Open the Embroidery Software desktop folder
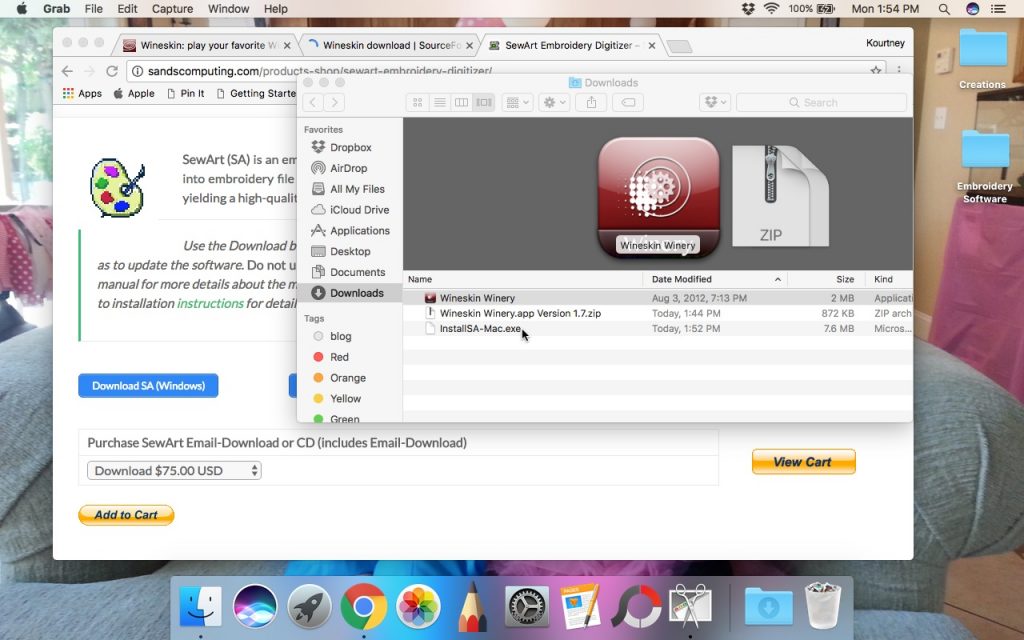Screen dimensions: 1024x640 tap(984, 167)
